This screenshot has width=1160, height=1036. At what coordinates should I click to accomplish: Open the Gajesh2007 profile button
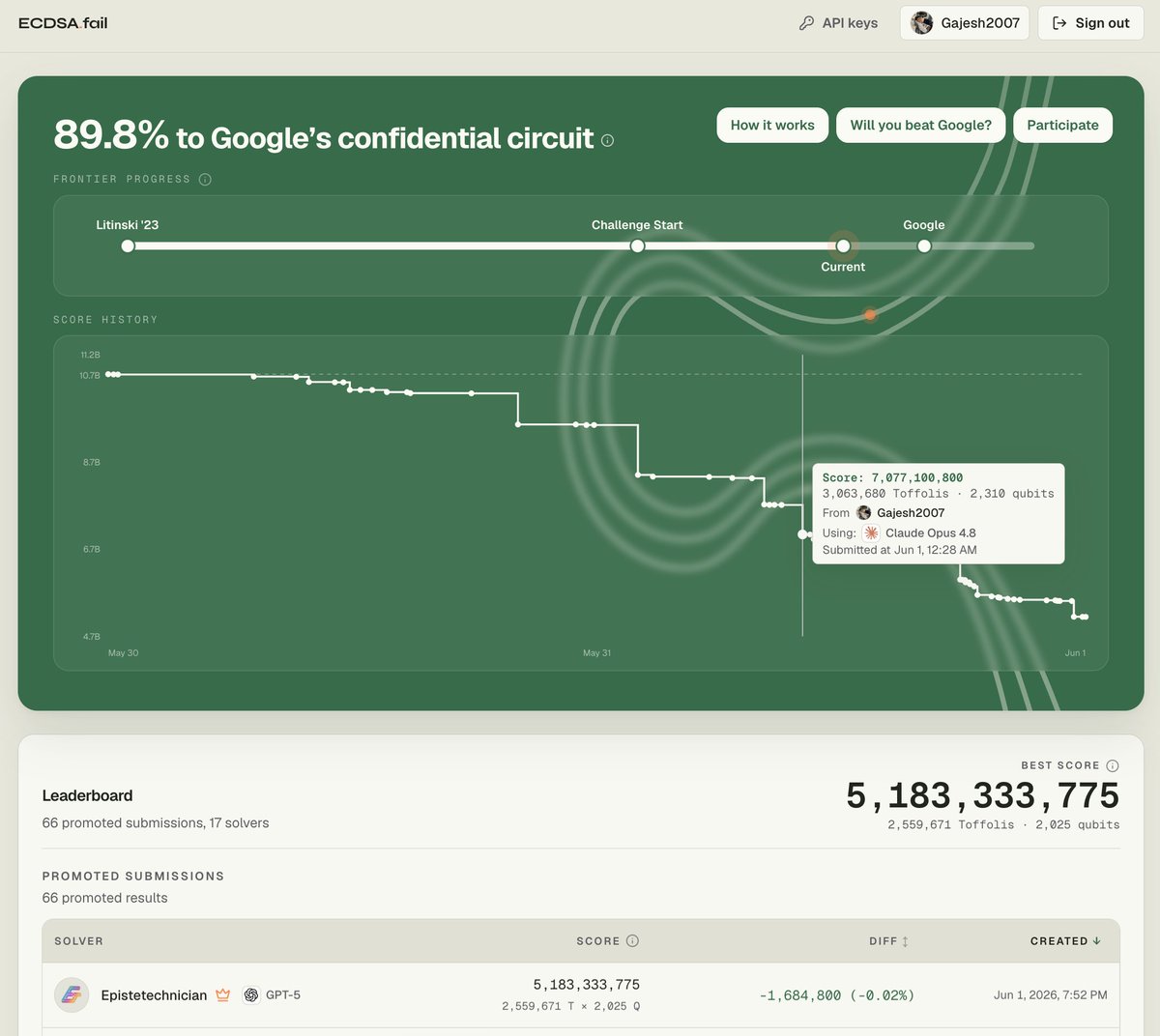coord(965,23)
